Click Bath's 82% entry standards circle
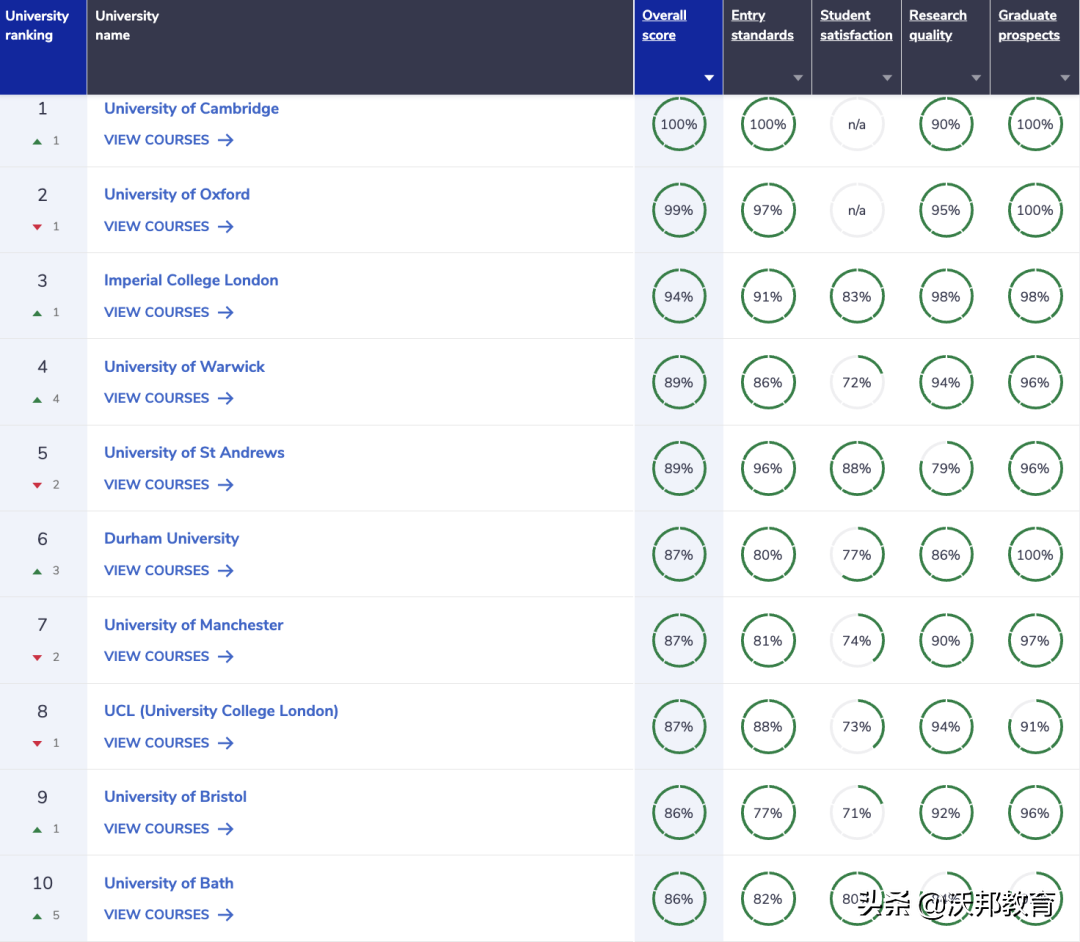Screen dimensions: 1080x942 pyautogui.click(x=767, y=899)
